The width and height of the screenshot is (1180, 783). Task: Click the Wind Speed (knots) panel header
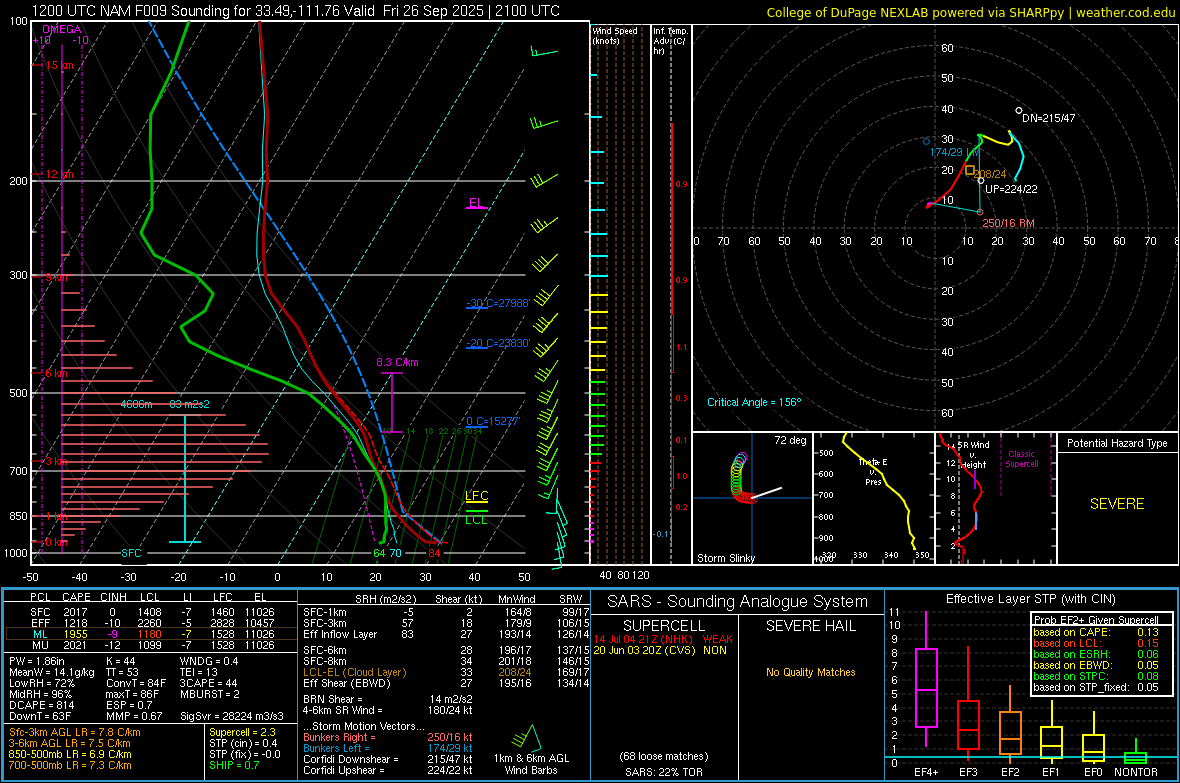615,35
